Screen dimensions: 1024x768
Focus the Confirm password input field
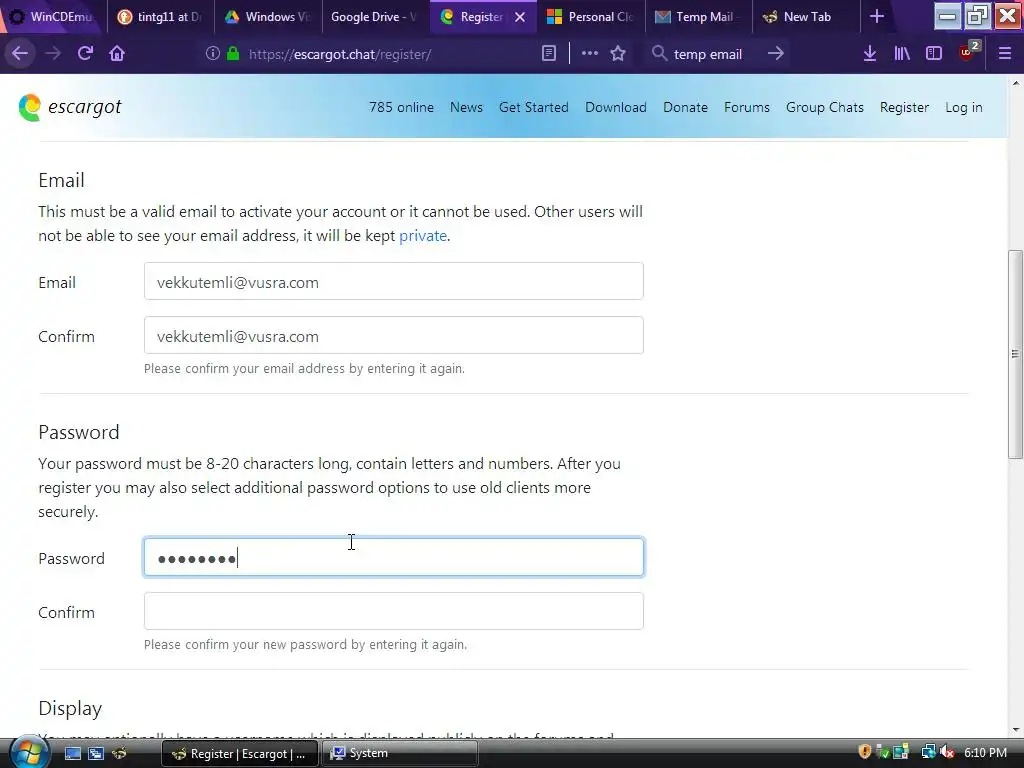pyautogui.click(x=394, y=611)
